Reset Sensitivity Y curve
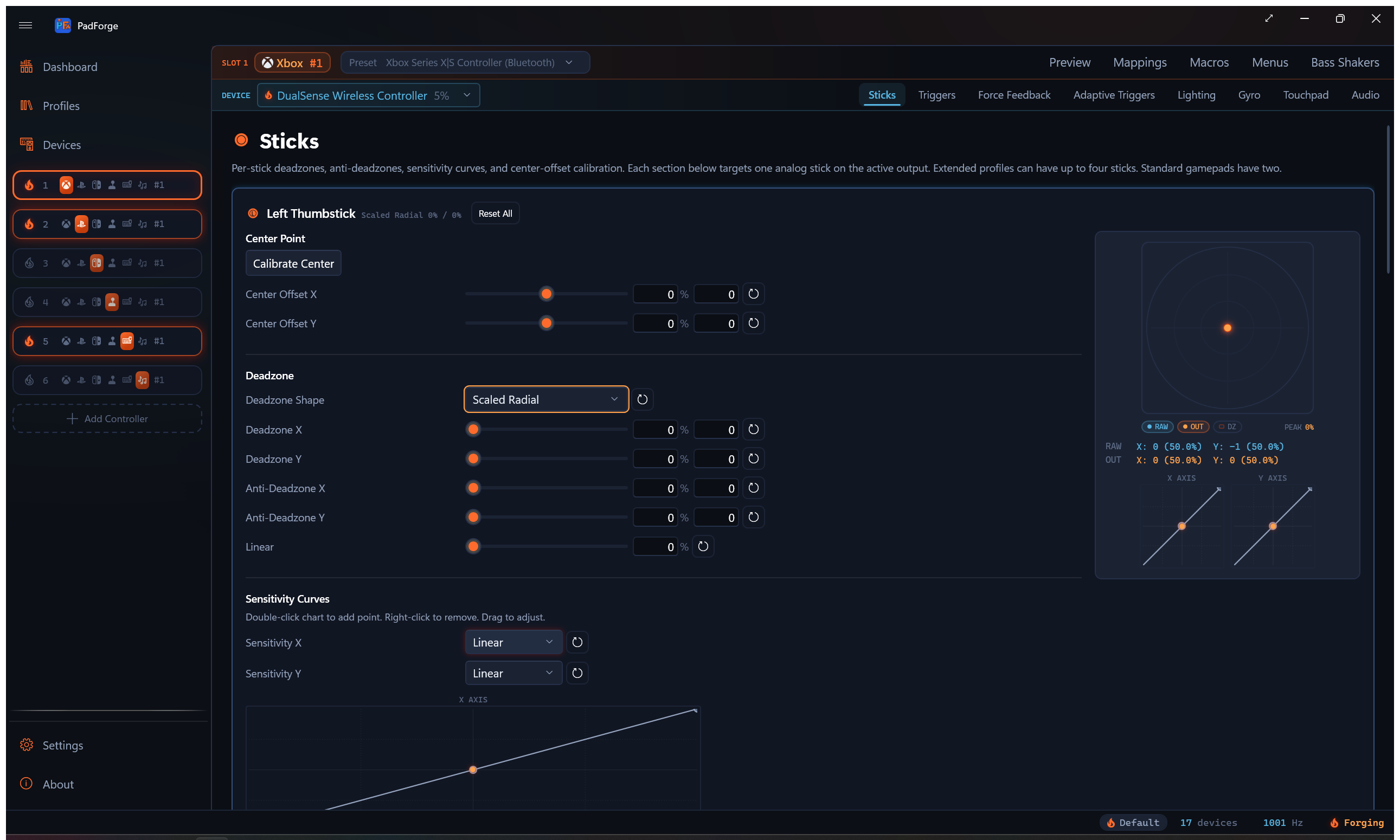The image size is (1400, 840). [x=577, y=673]
